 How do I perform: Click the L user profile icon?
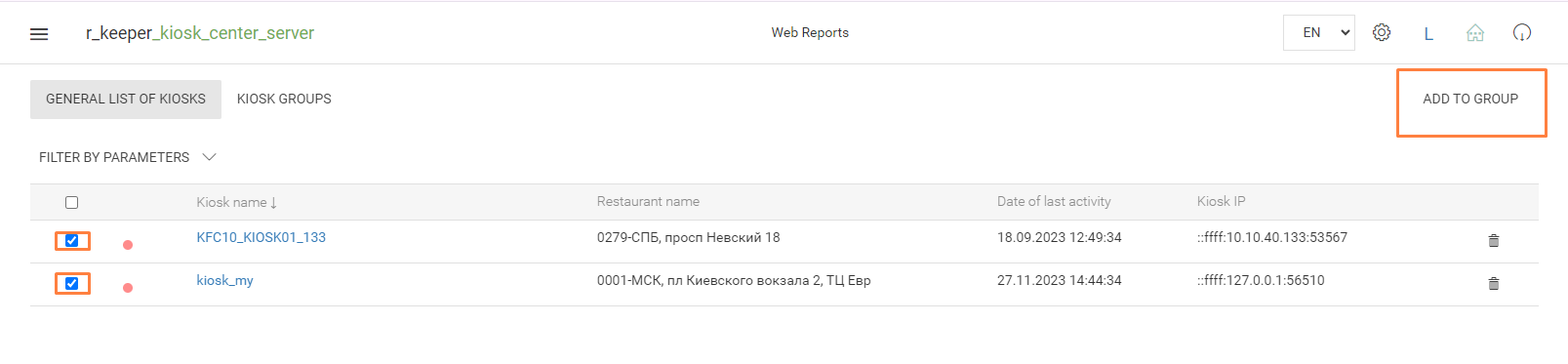click(1428, 33)
